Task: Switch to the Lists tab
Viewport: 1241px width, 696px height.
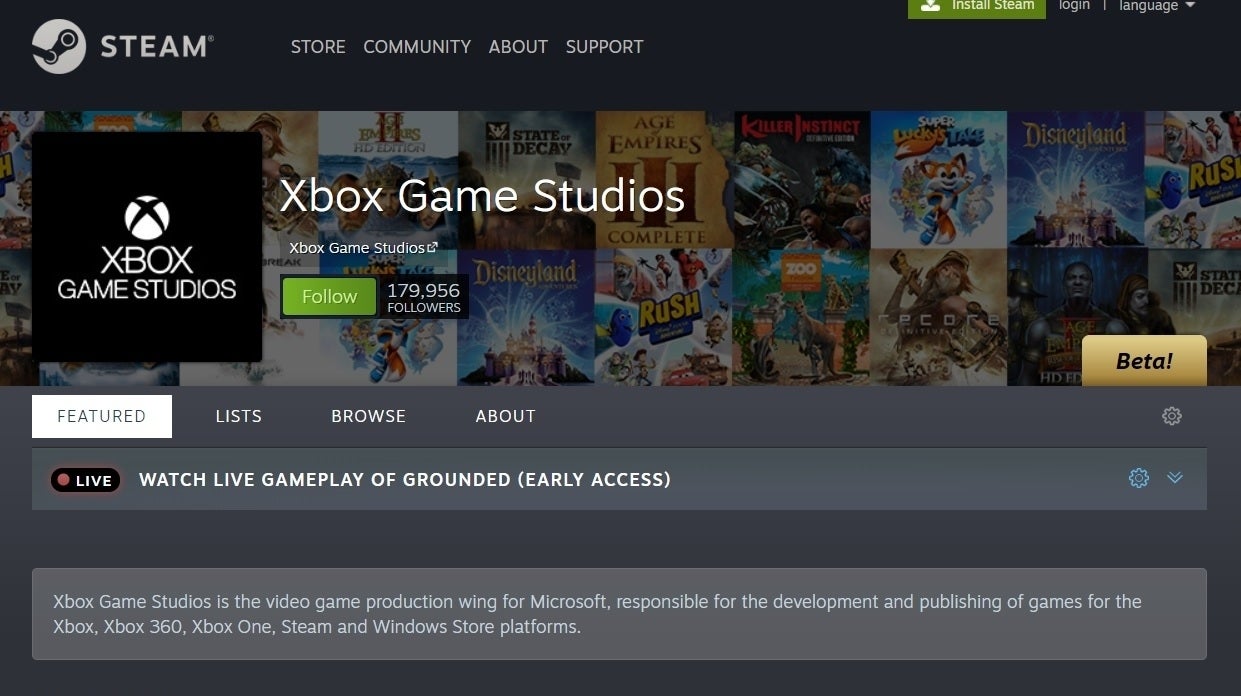Action: click(238, 416)
